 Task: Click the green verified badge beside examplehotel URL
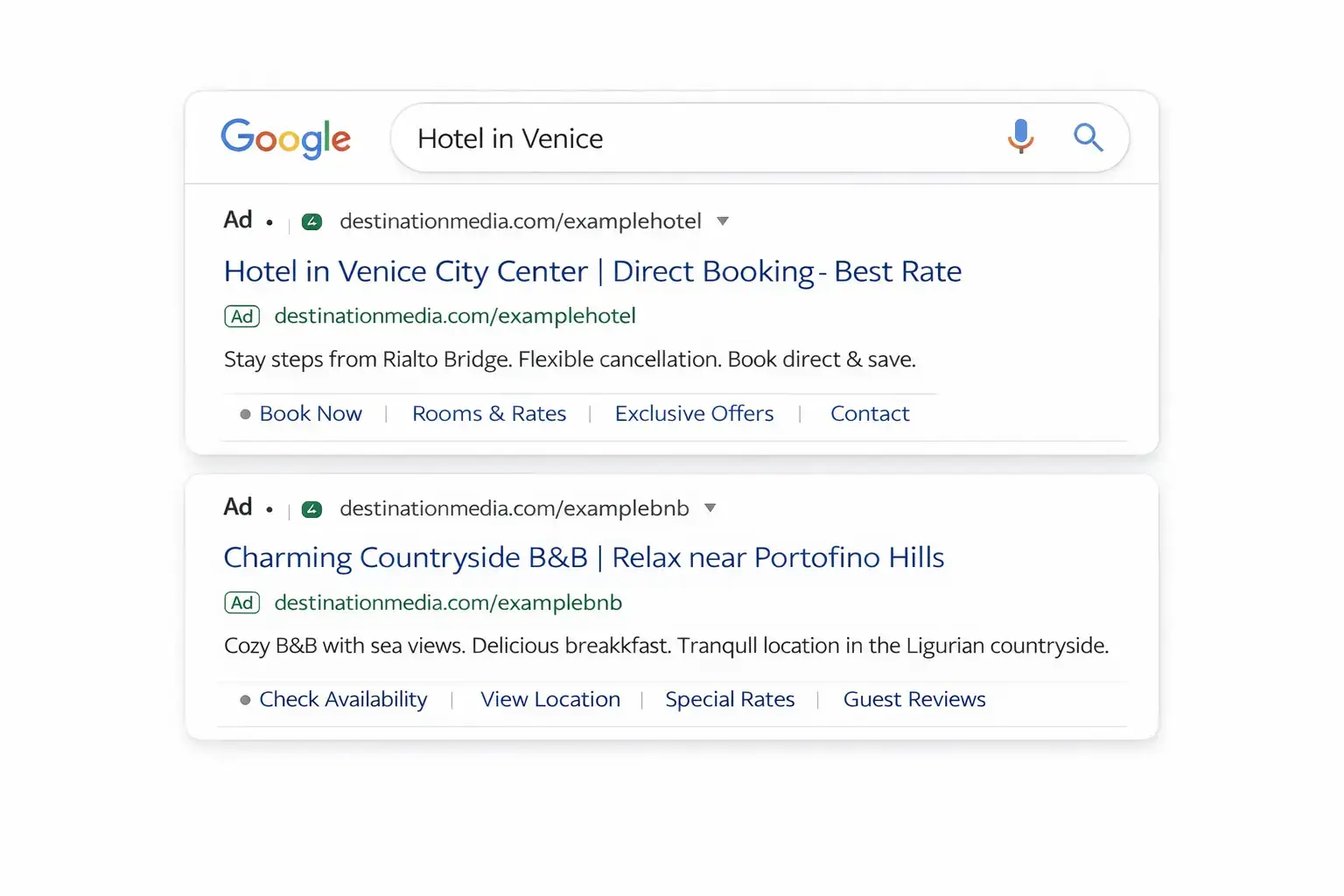click(311, 221)
